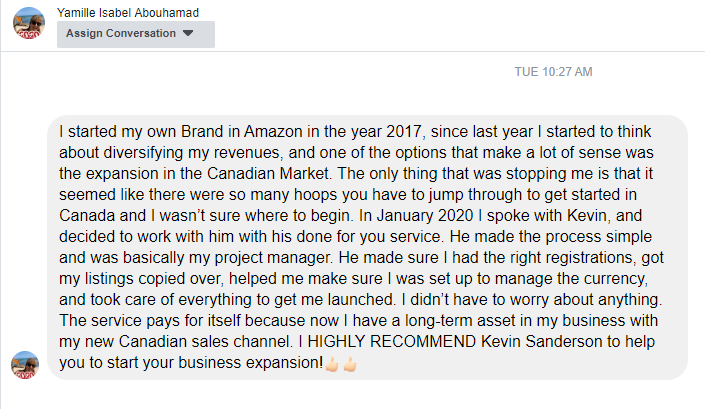
Task: Click the second thumbs-up emoji in the message
Action: 349,363
